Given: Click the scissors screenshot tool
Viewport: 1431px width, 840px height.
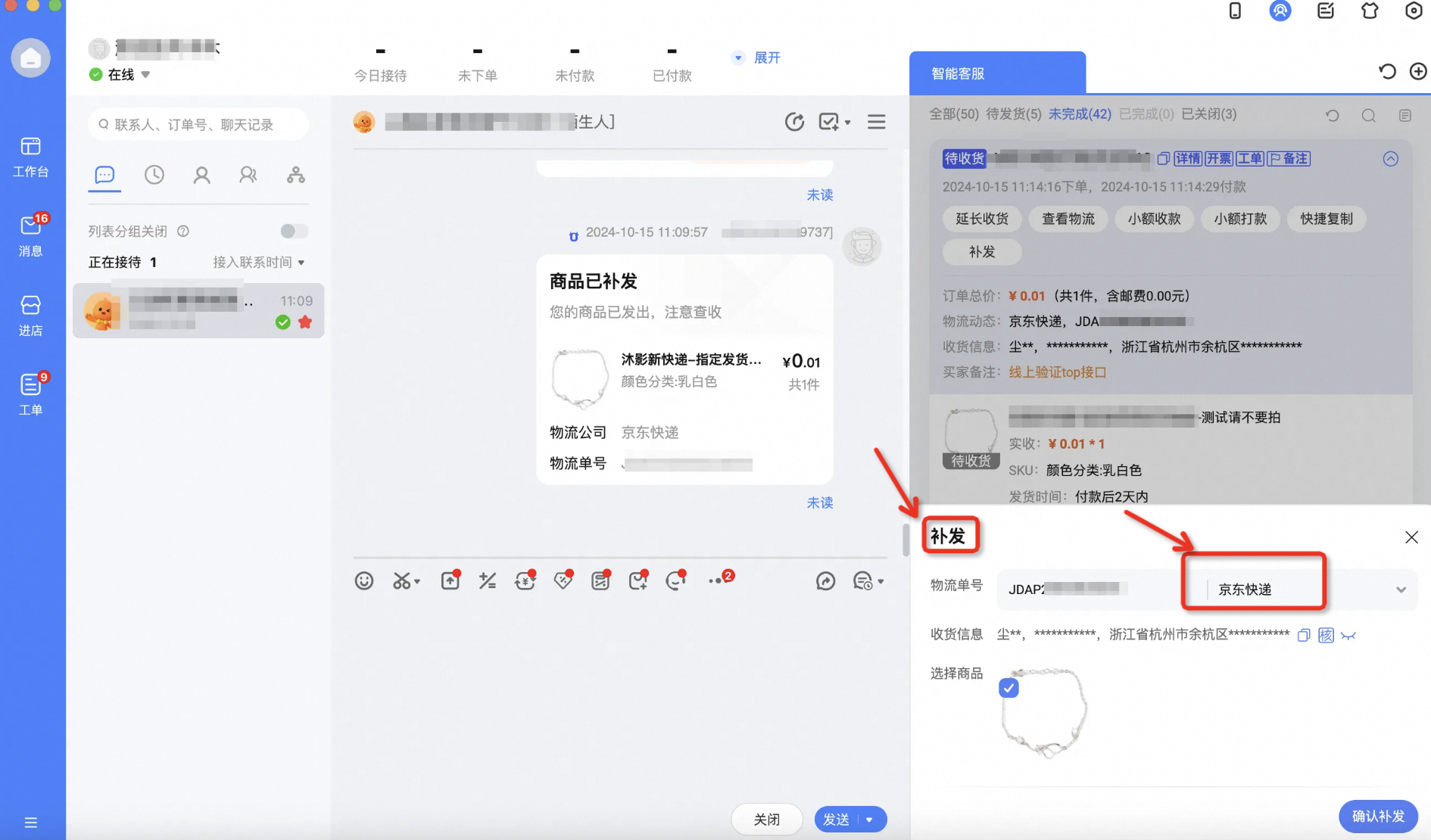Looking at the screenshot, I should 406,581.
